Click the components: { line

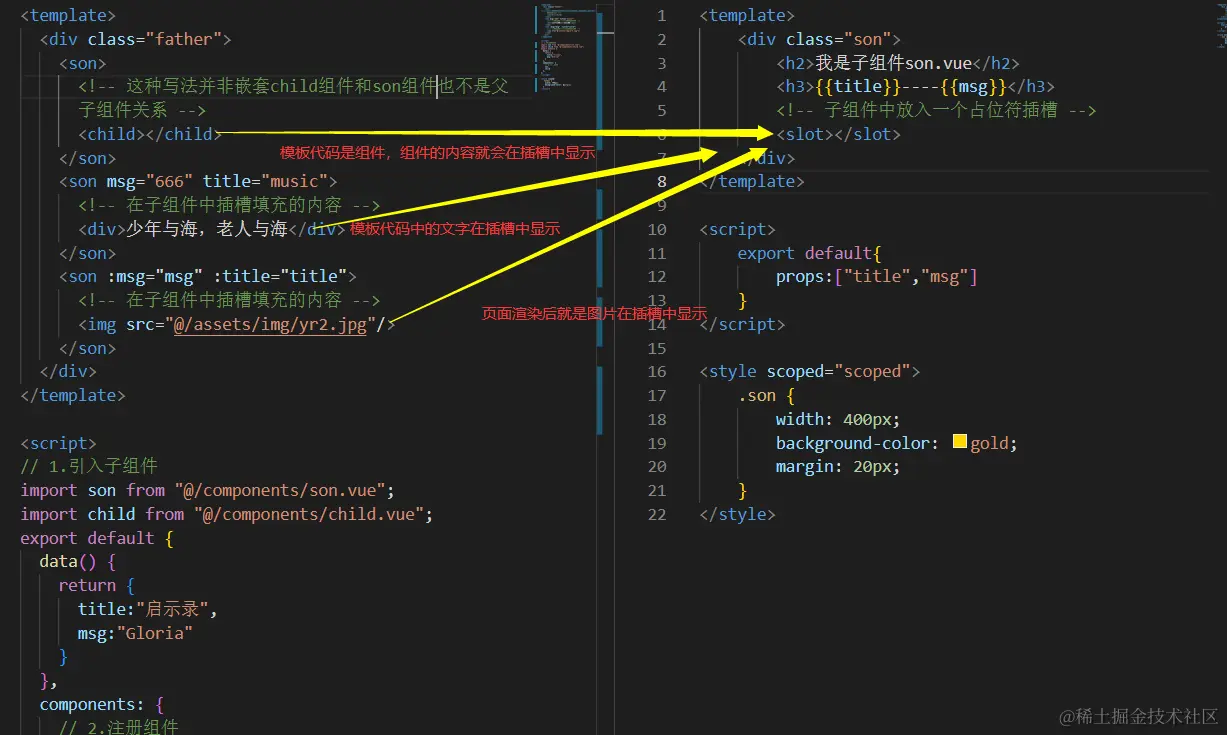(102, 704)
